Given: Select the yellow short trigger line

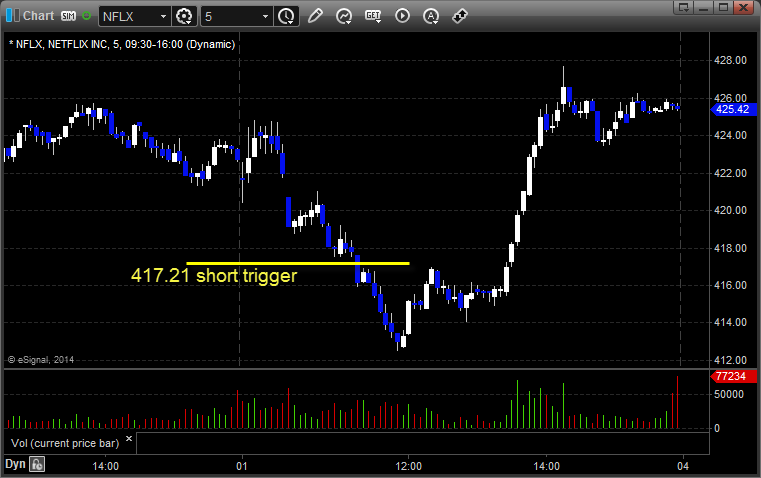Looking at the screenshot, I should click(x=298, y=264).
